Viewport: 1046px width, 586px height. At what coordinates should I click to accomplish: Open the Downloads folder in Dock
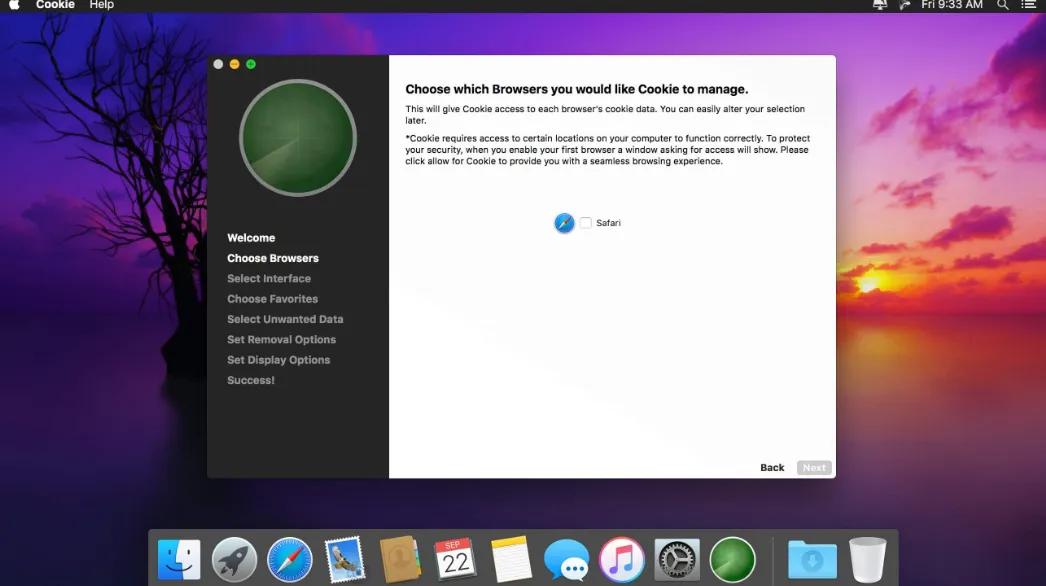pyautogui.click(x=812, y=559)
